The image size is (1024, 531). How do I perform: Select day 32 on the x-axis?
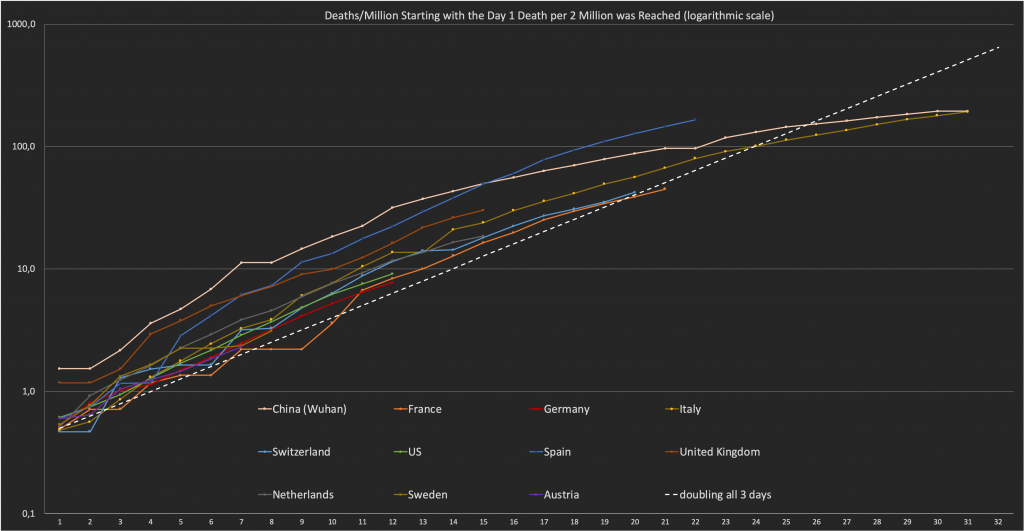(x=997, y=522)
